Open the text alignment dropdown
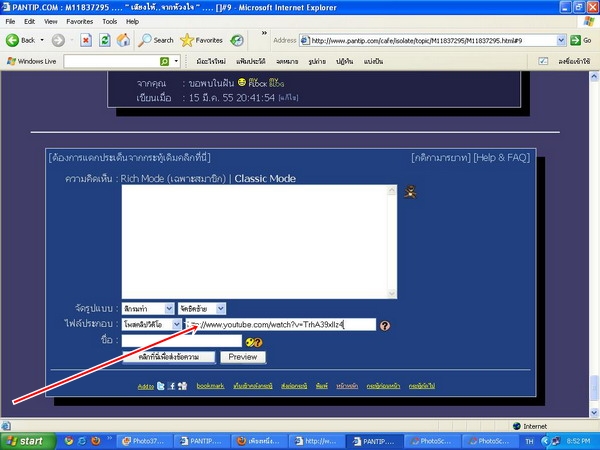Screen dimensions: 600x450 click(x=221, y=308)
